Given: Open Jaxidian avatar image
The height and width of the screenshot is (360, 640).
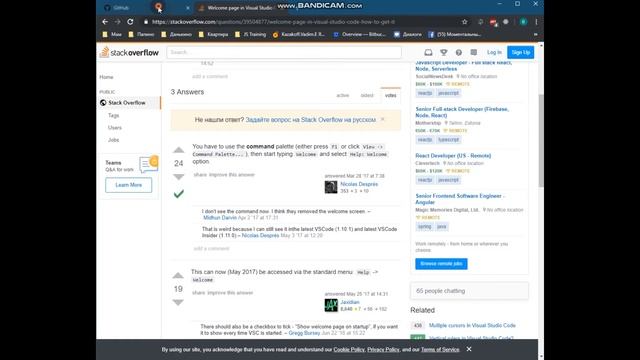Looking at the screenshot, I should pyautogui.click(x=331, y=305).
